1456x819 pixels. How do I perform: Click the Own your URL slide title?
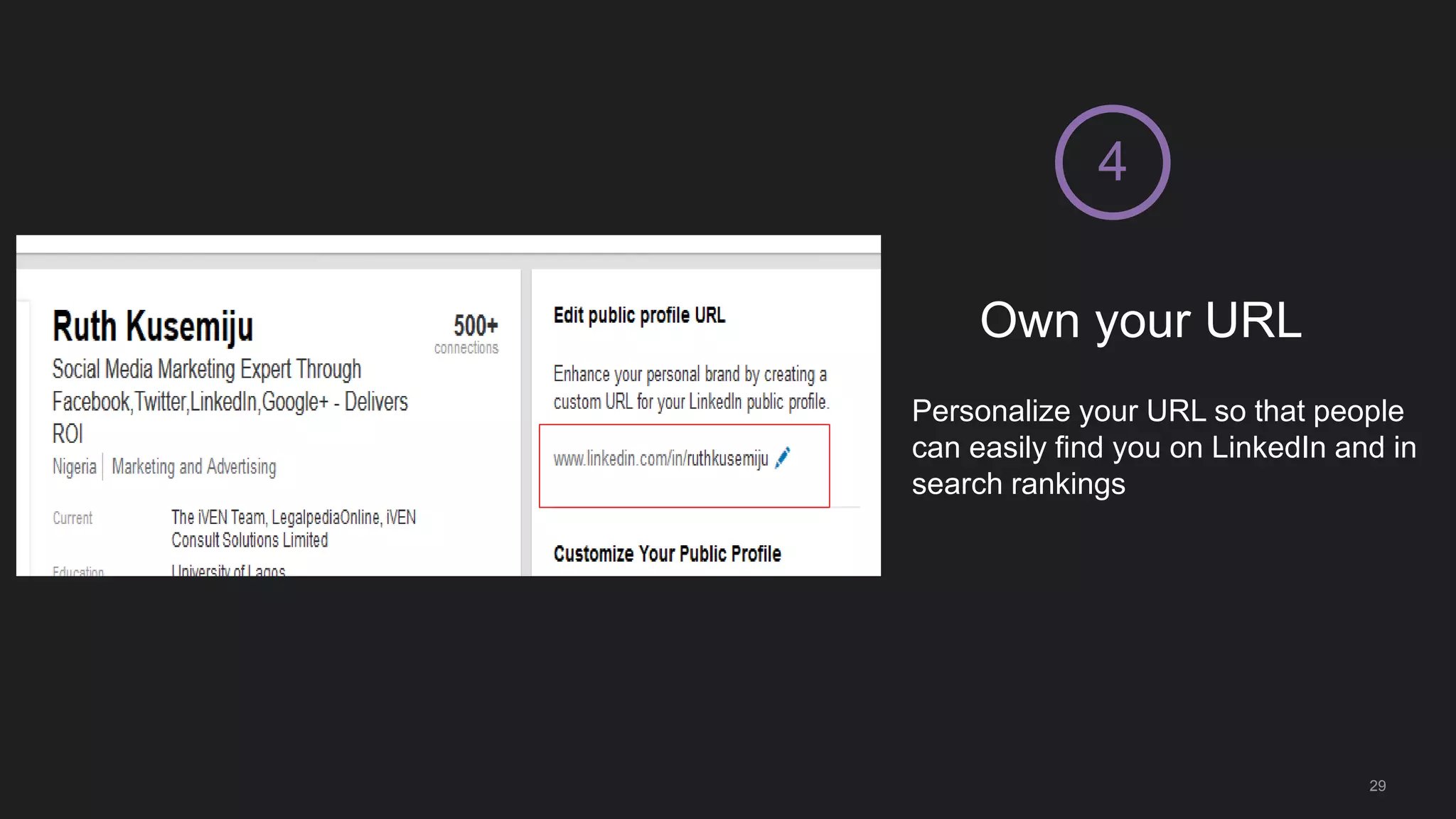pyautogui.click(x=1140, y=321)
